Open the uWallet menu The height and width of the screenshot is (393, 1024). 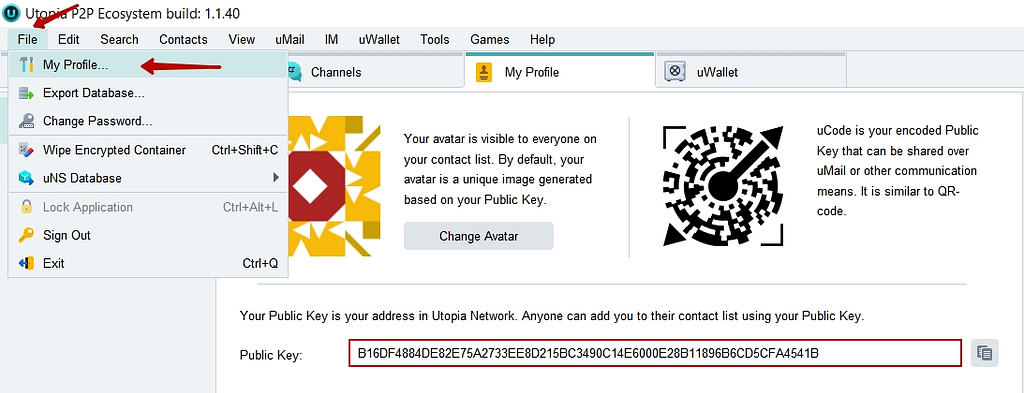coord(379,39)
